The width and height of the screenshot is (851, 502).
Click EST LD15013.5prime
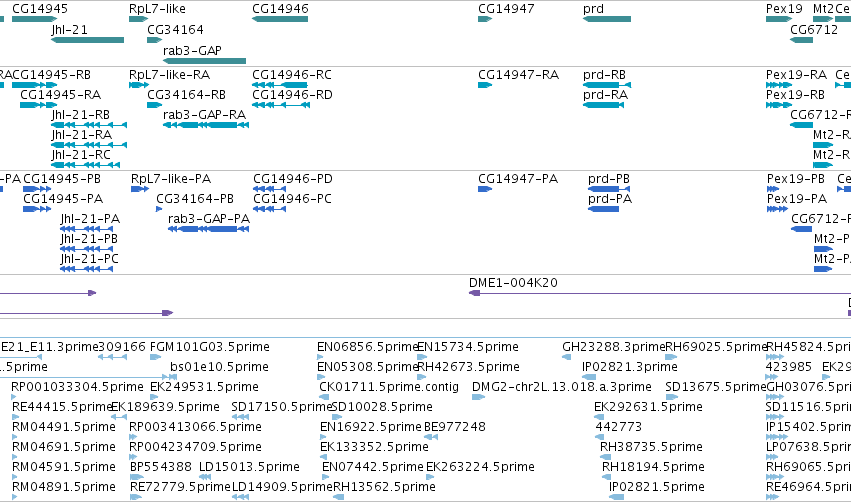(205, 478)
